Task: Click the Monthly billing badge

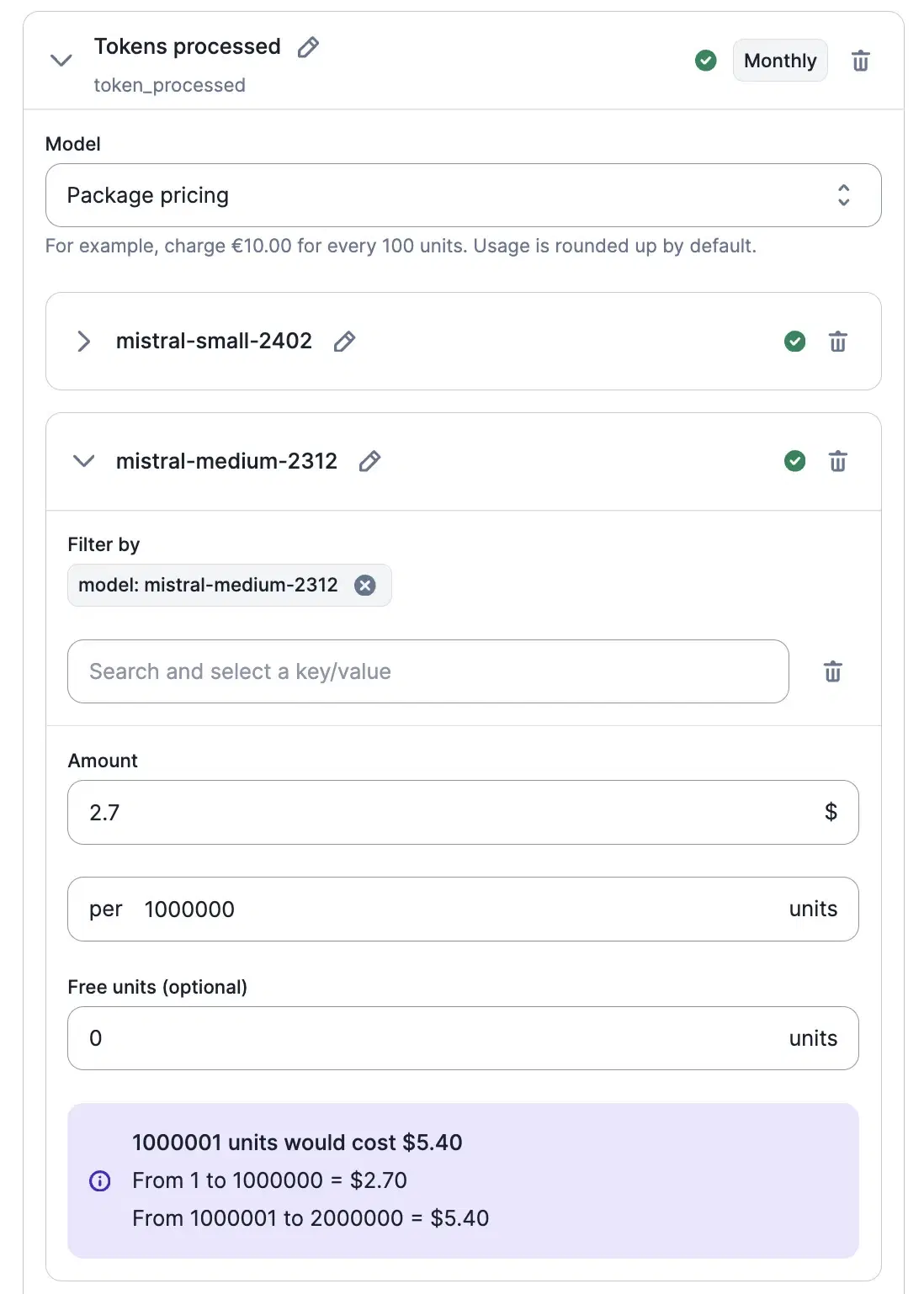Action: 779,61
